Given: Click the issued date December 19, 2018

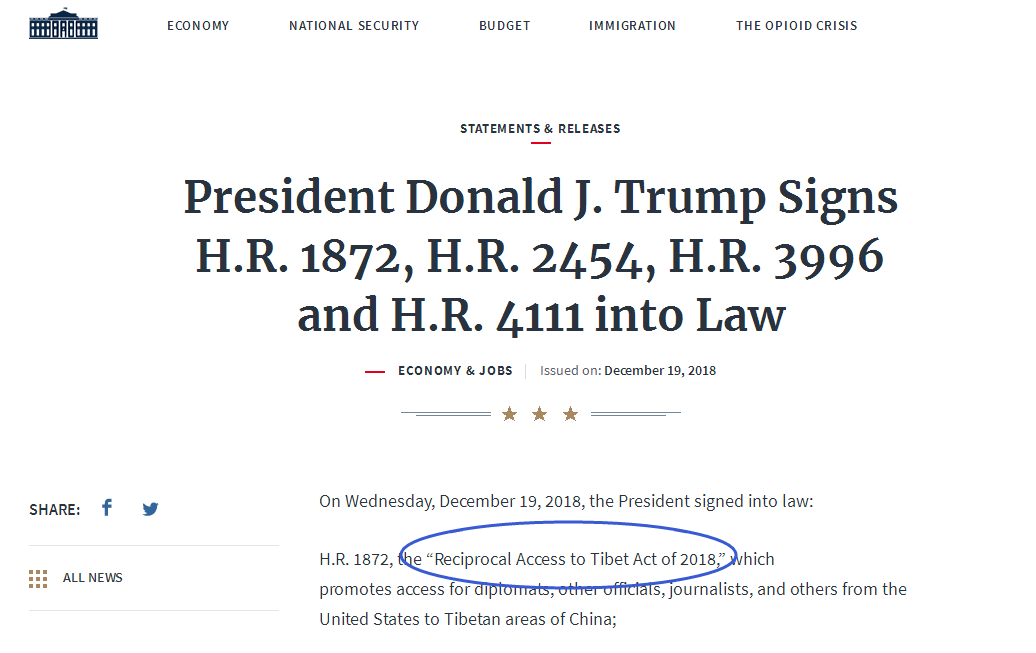Looking at the screenshot, I should 660,371.
